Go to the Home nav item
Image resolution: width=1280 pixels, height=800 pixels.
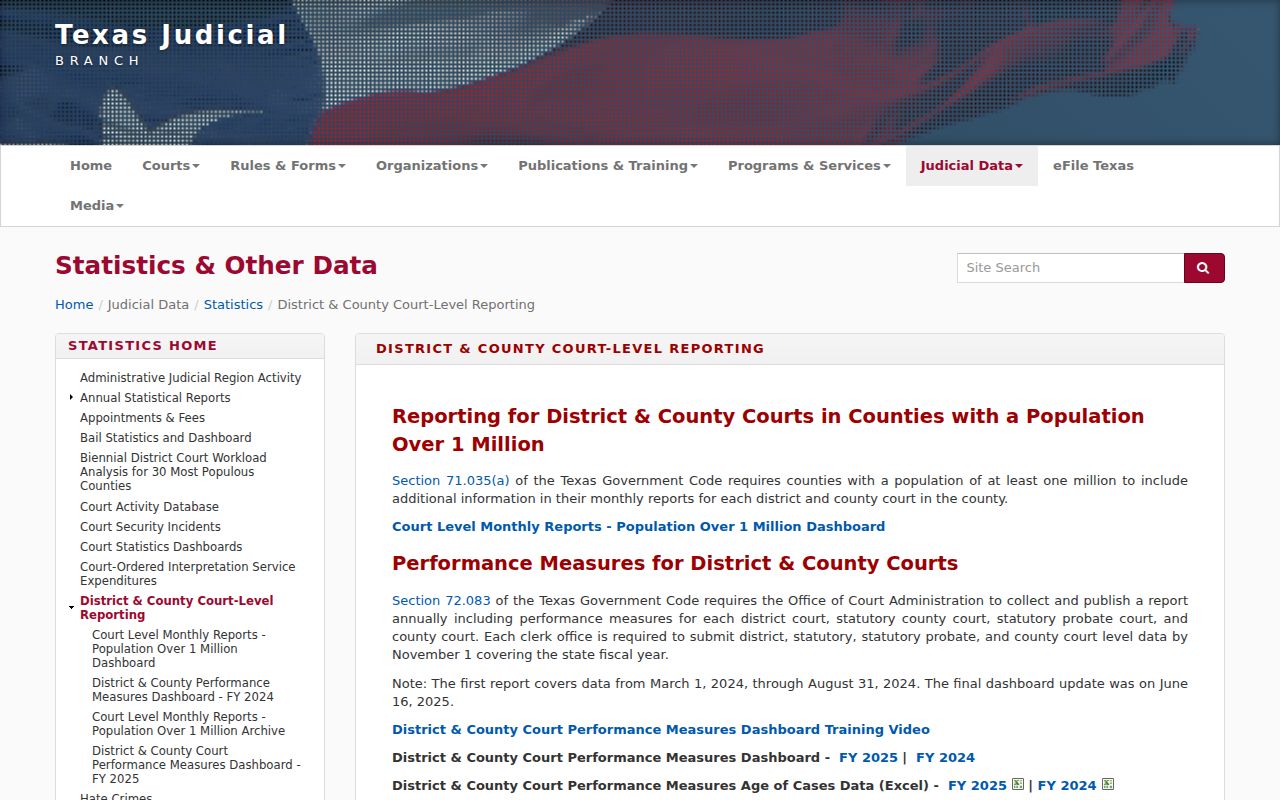pyautogui.click(x=91, y=166)
